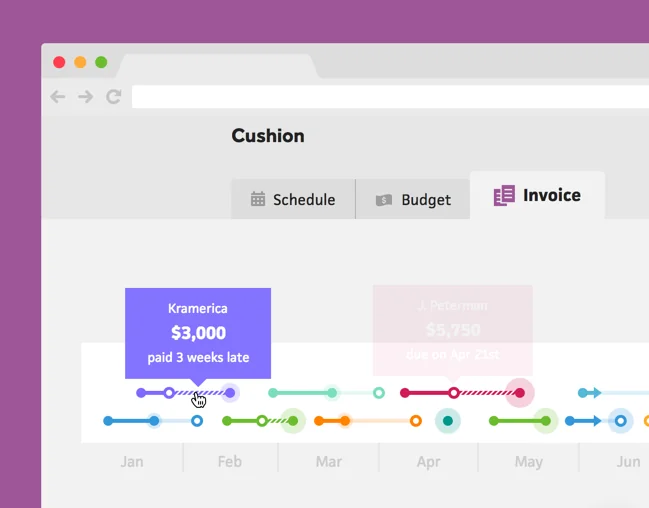Click the orange hollow due marker

click(x=416, y=421)
